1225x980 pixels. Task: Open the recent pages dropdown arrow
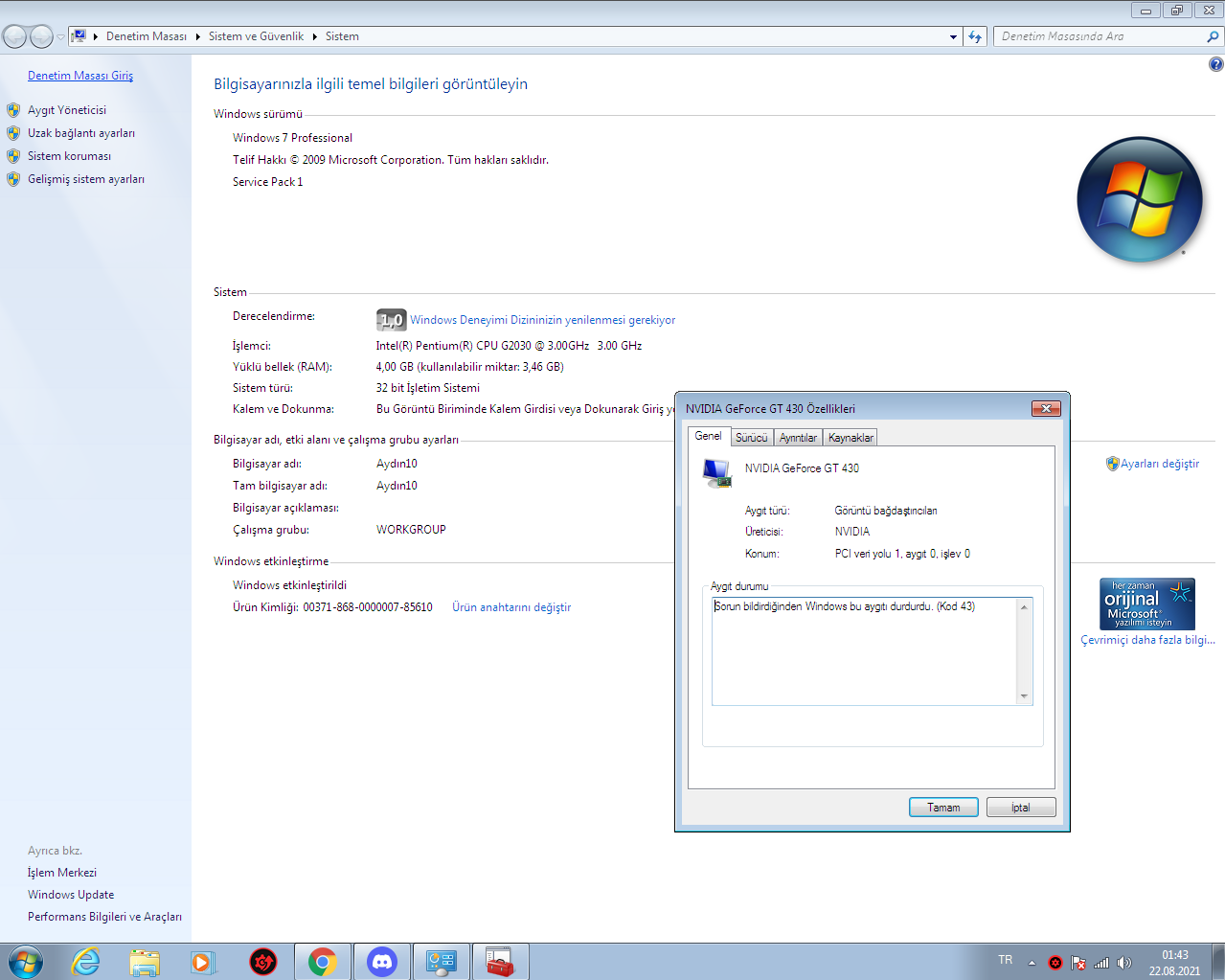coord(60,37)
